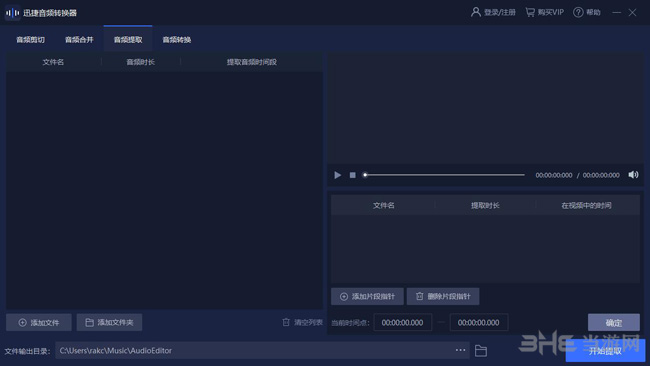Click 添加文件夹 button
This screenshot has height=366, width=650.
(109, 322)
